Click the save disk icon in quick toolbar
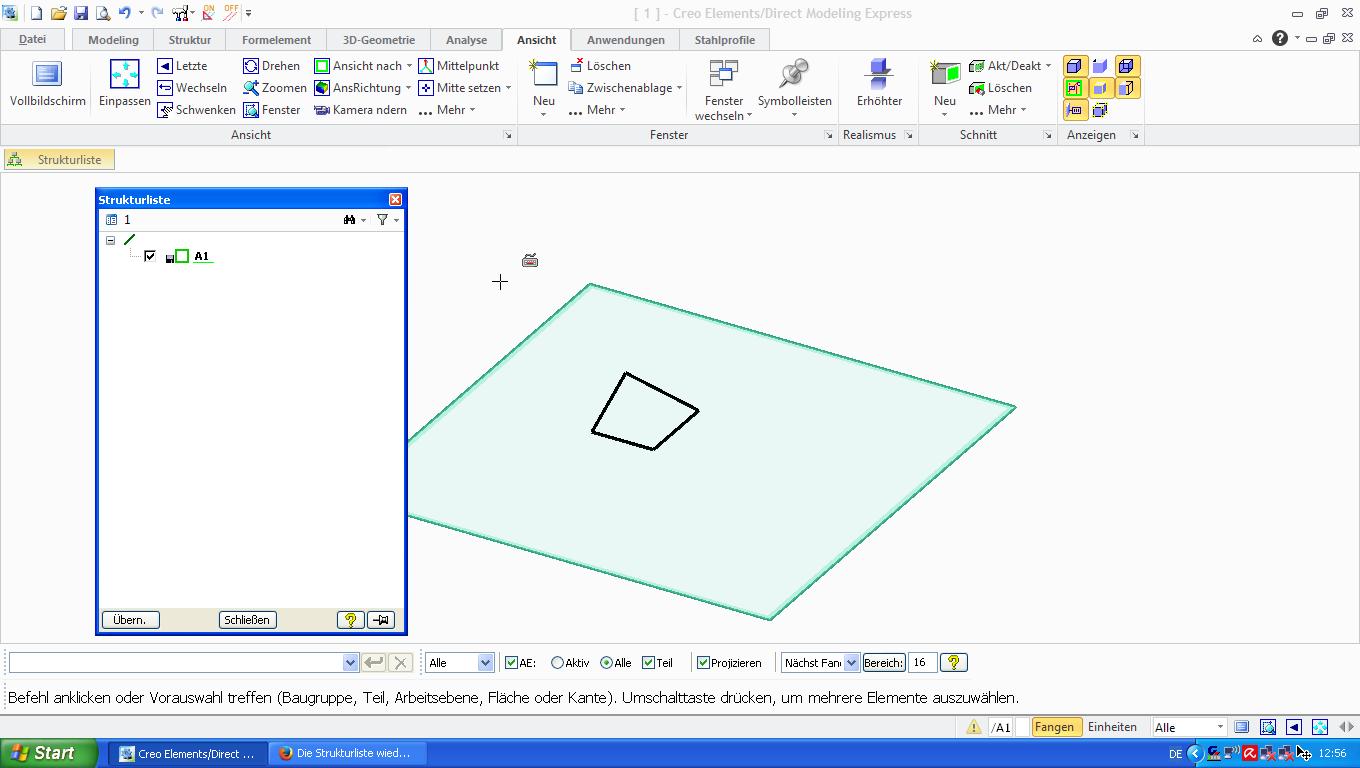The width and height of the screenshot is (1360, 768). [x=81, y=13]
